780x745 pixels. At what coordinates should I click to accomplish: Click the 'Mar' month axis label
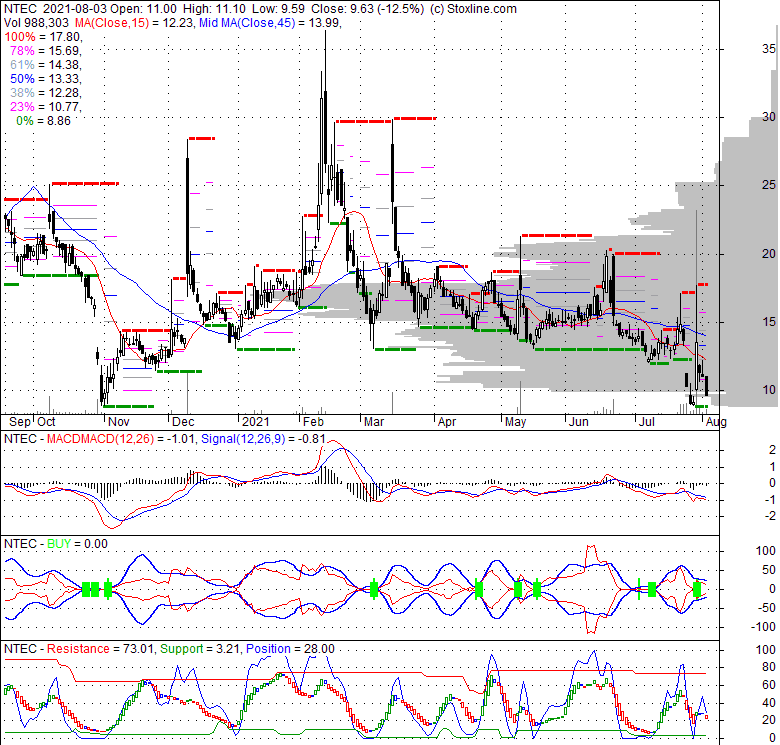point(374,422)
